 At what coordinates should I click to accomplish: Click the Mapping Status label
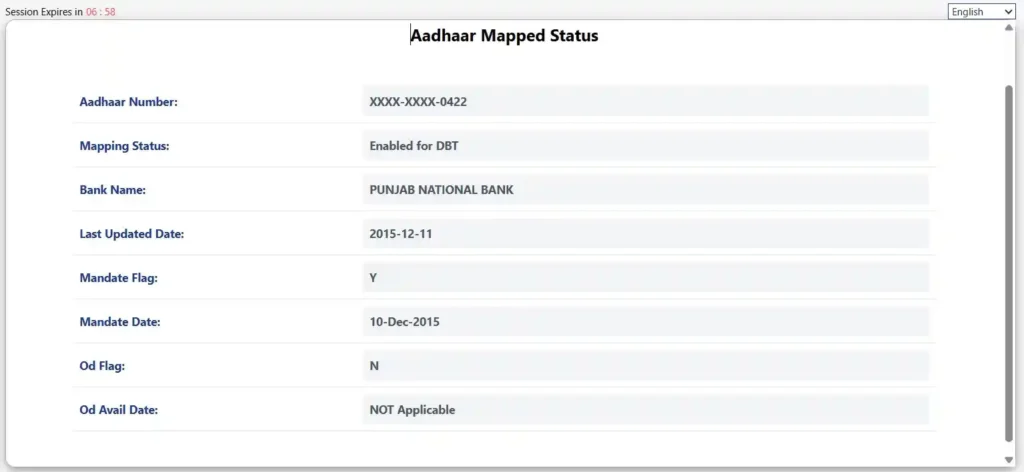click(x=124, y=146)
